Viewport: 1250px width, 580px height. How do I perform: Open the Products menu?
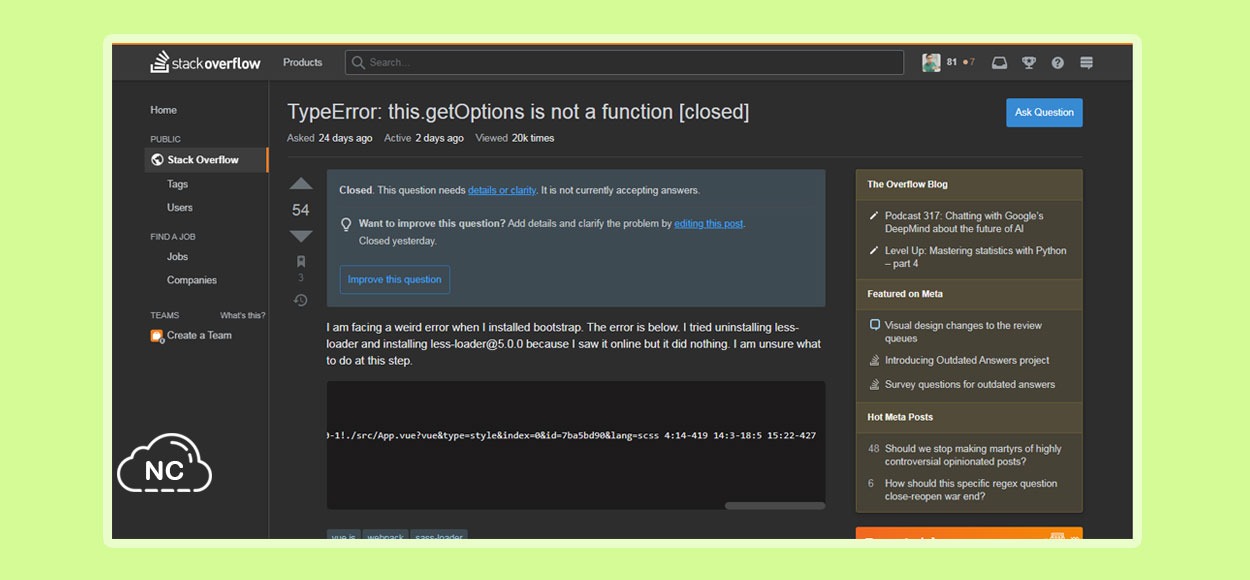[302, 62]
